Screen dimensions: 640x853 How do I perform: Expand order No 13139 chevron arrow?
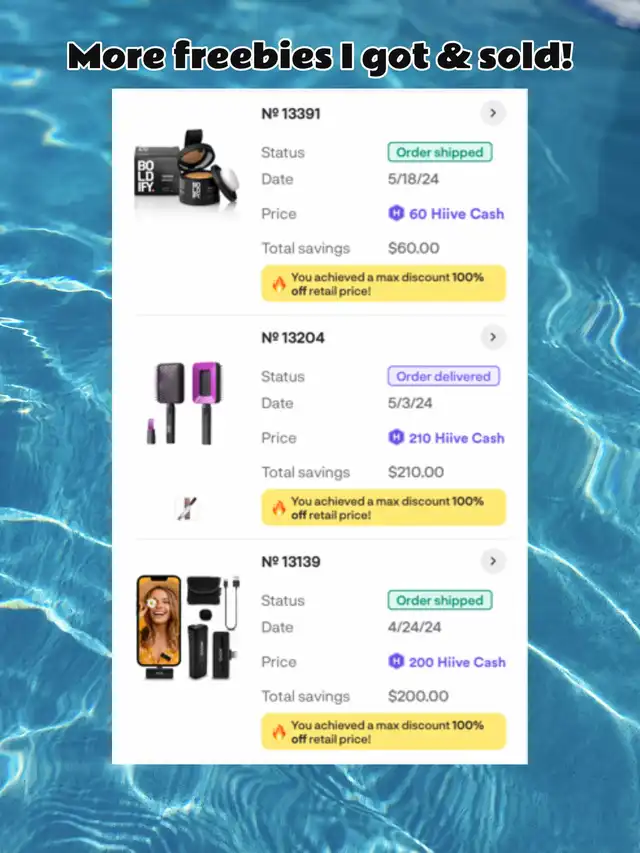click(x=493, y=561)
